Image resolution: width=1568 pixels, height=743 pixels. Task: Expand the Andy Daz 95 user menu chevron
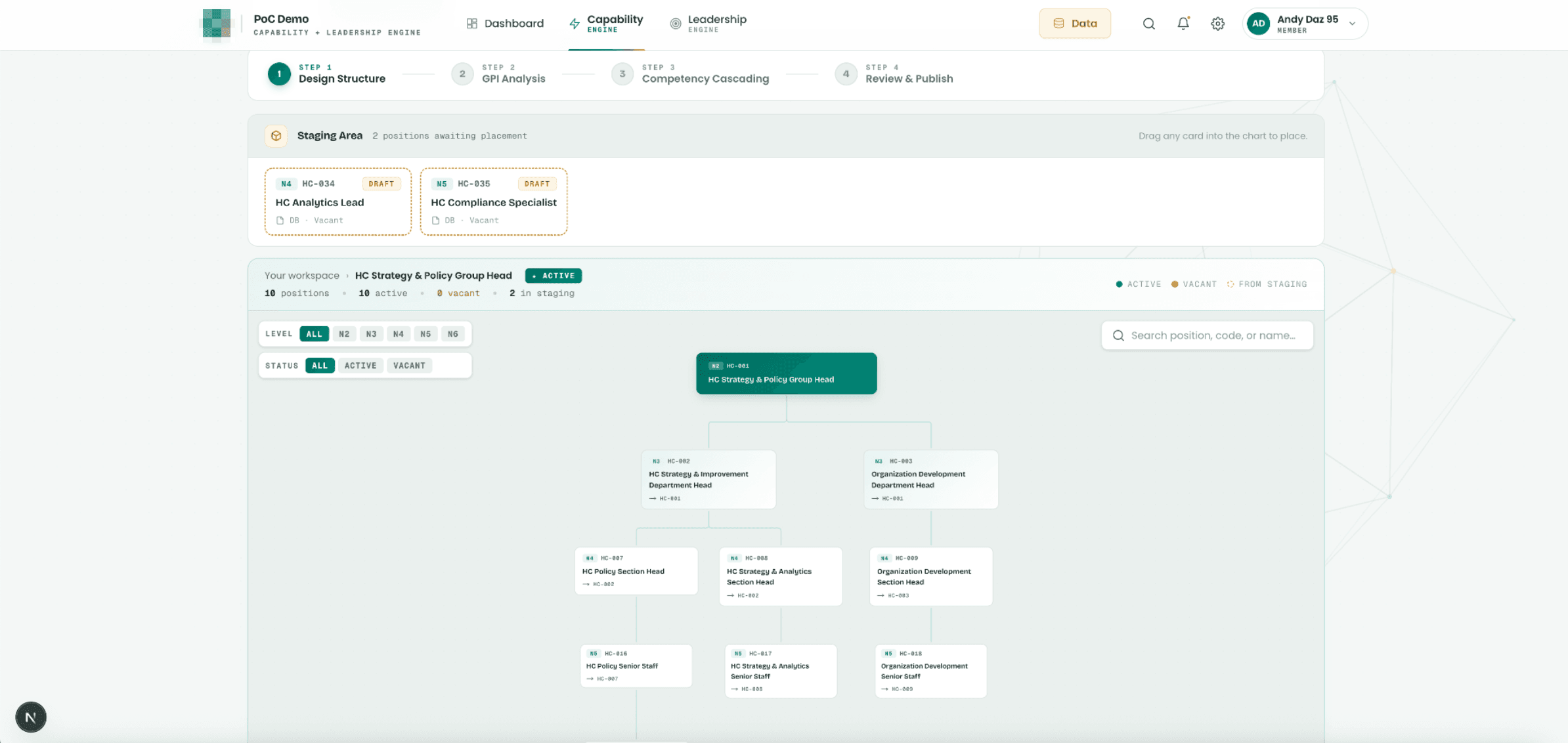pos(1352,24)
